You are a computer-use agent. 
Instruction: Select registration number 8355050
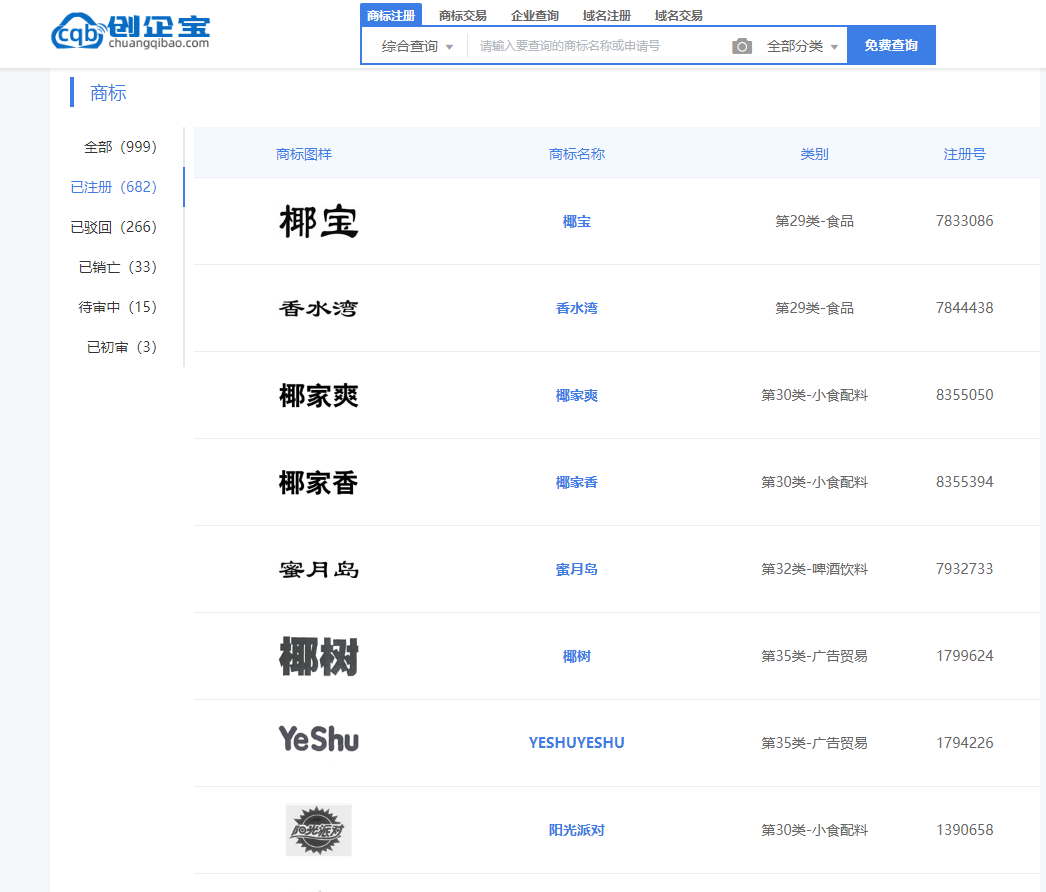coord(965,395)
